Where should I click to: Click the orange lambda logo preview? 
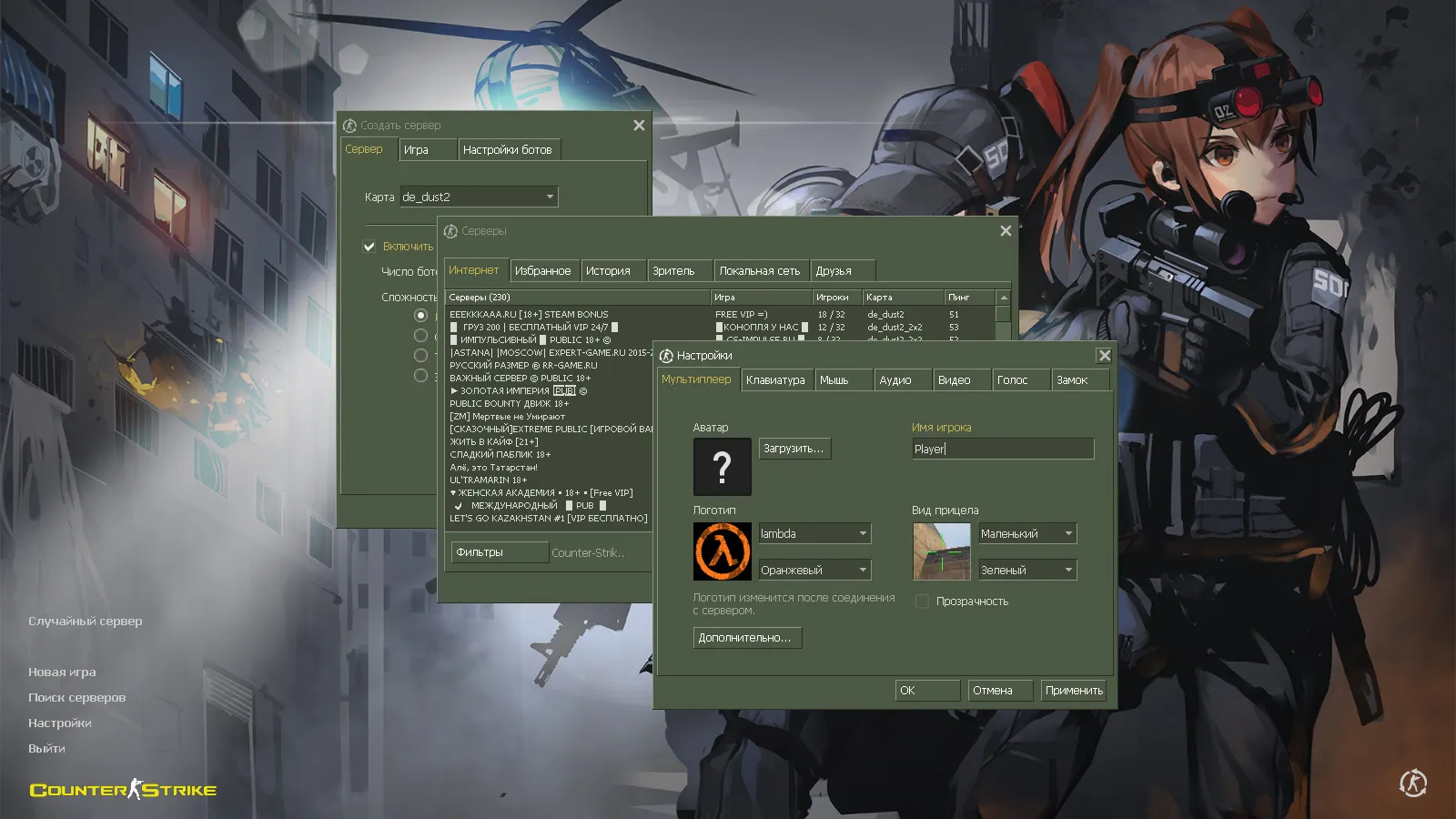pyautogui.click(x=722, y=551)
